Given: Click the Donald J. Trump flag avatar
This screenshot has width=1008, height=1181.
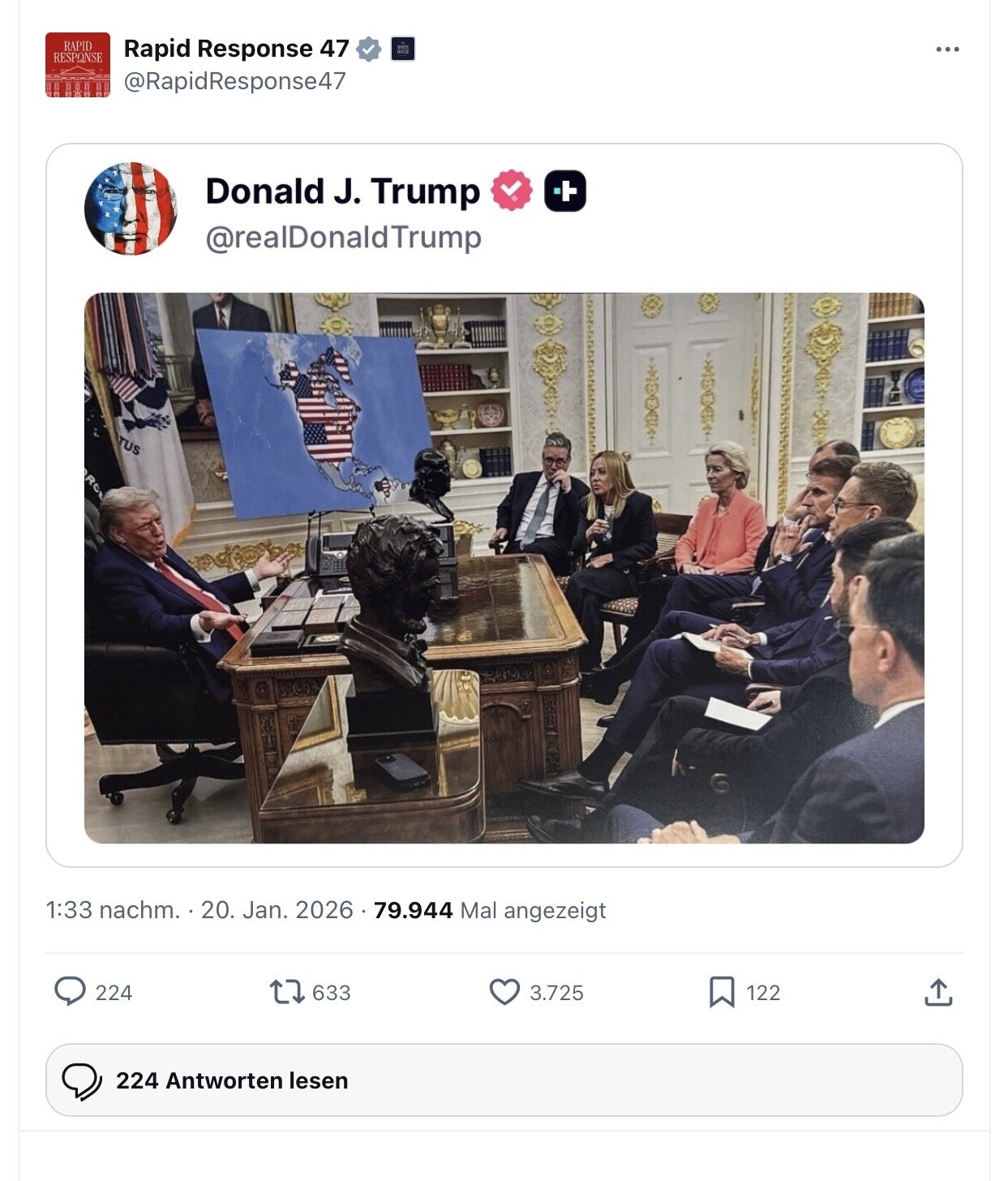Looking at the screenshot, I should click(131, 208).
